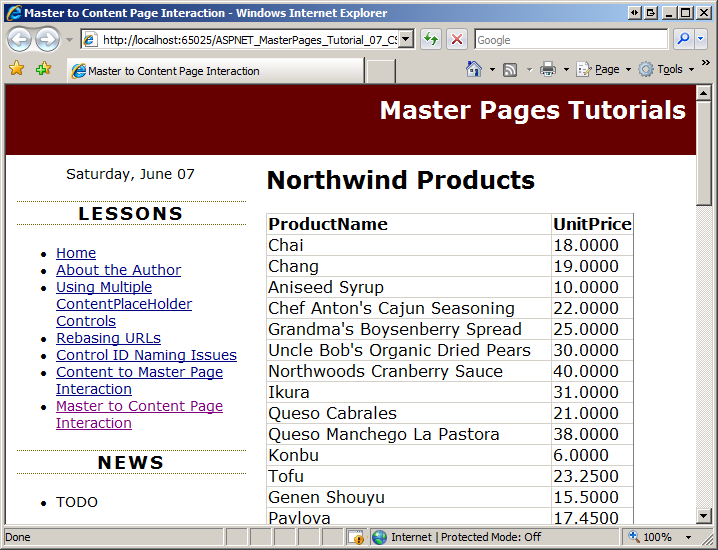Click the Add to Favorites icon
The height and width of the screenshot is (550, 718).
pos(44,69)
